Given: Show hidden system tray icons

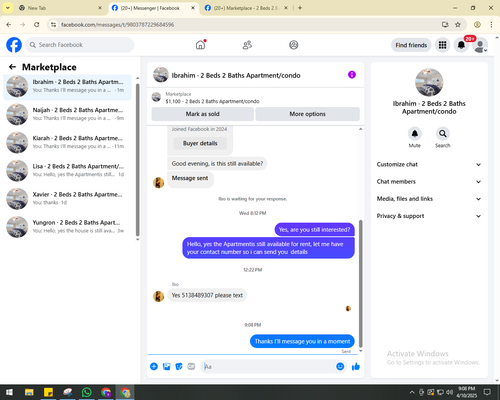Looking at the screenshot, I should 412,392.
